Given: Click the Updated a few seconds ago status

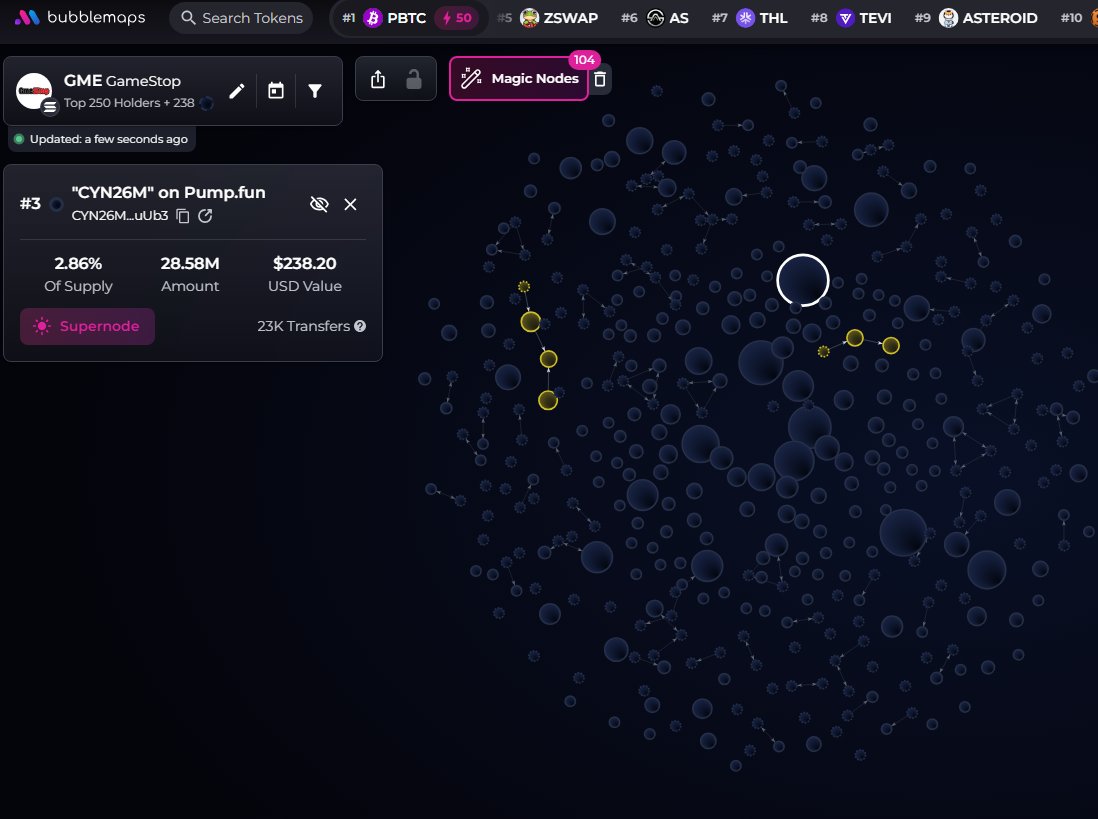Looking at the screenshot, I should (102, 139).
